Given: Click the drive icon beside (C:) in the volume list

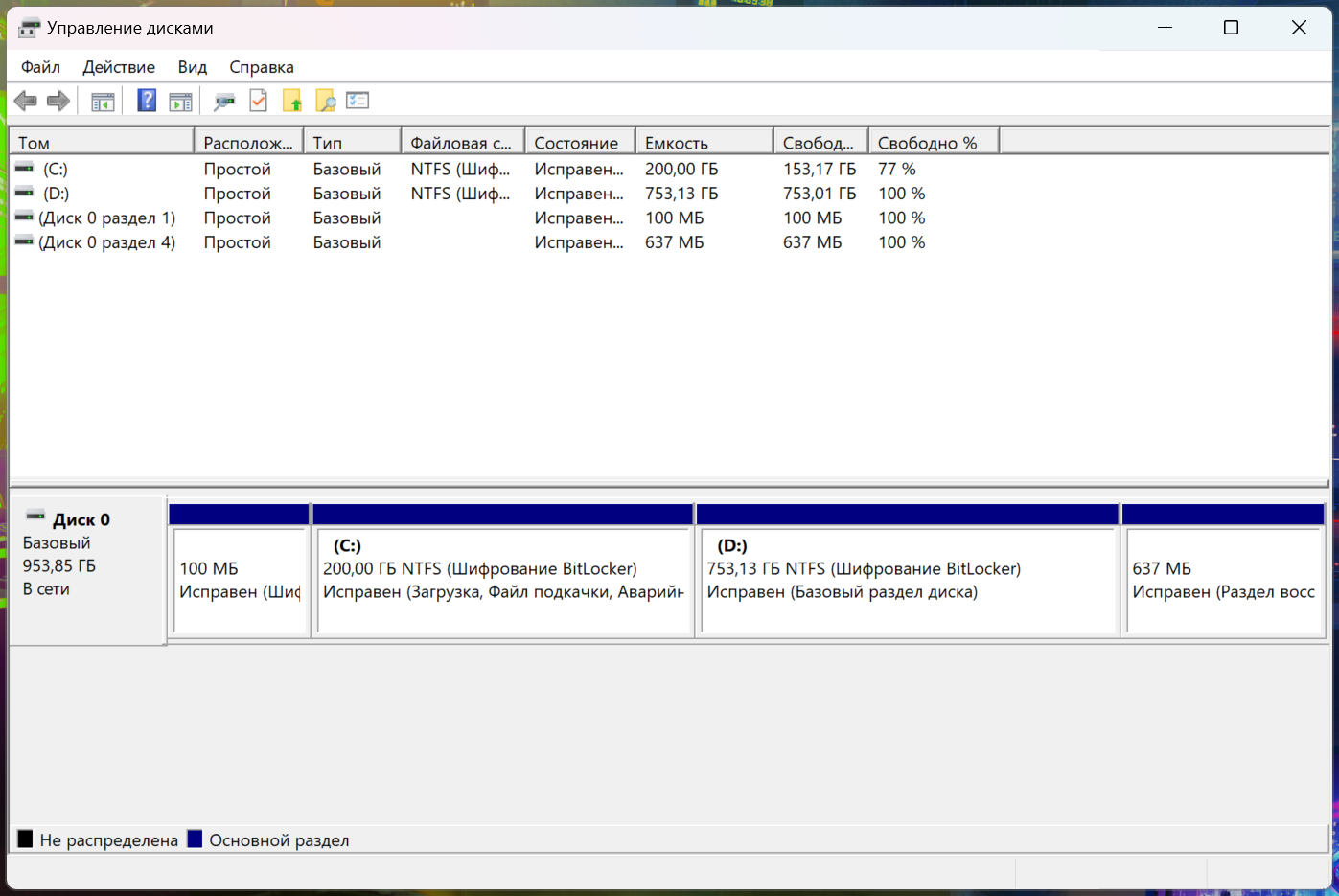Looking at the screenshot, I should pyautogui.click(x=24, y=169).
